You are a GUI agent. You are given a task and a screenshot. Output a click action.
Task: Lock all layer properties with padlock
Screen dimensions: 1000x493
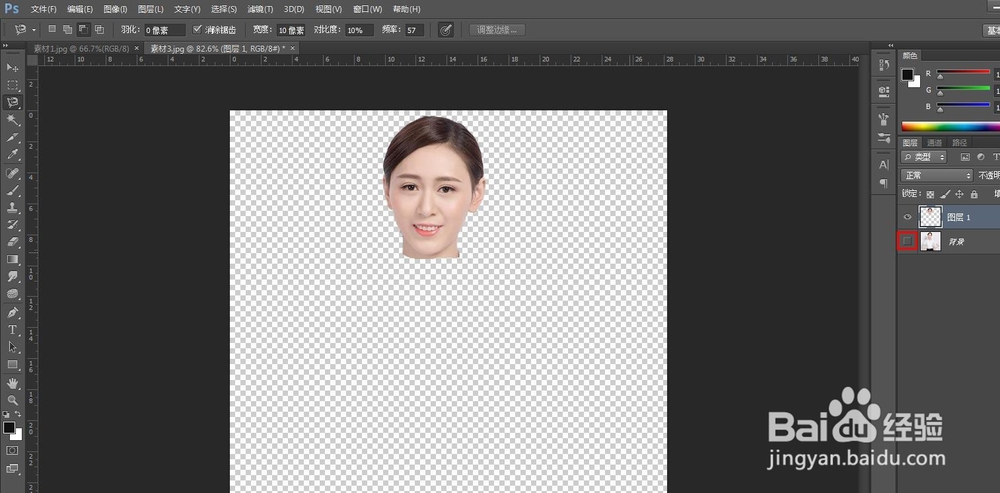click(974, 194)
